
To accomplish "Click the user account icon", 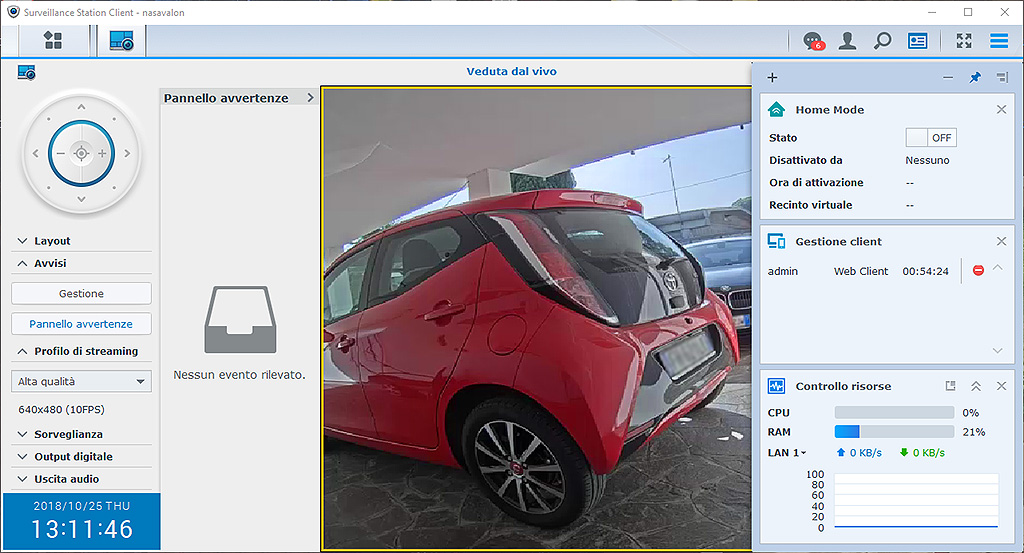I will point(848,41).
